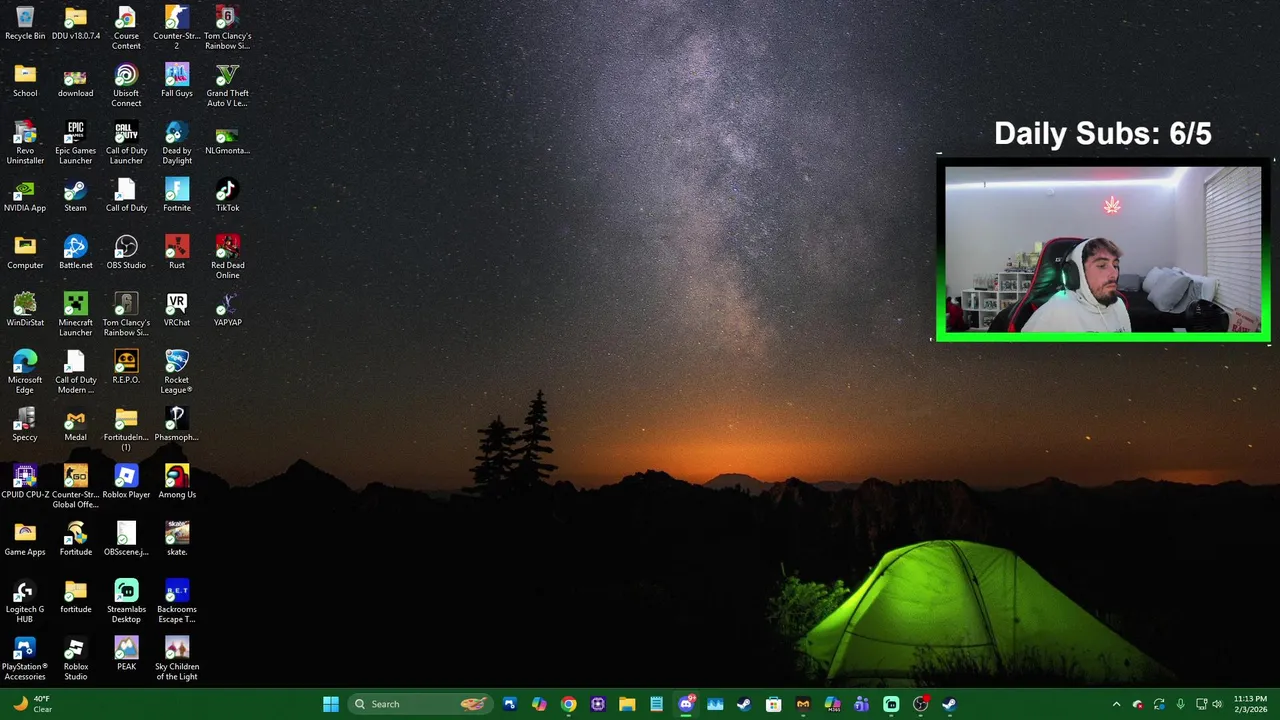
Task: Launch the Minecraft Launcher shortcut
Action: (75, 315)
